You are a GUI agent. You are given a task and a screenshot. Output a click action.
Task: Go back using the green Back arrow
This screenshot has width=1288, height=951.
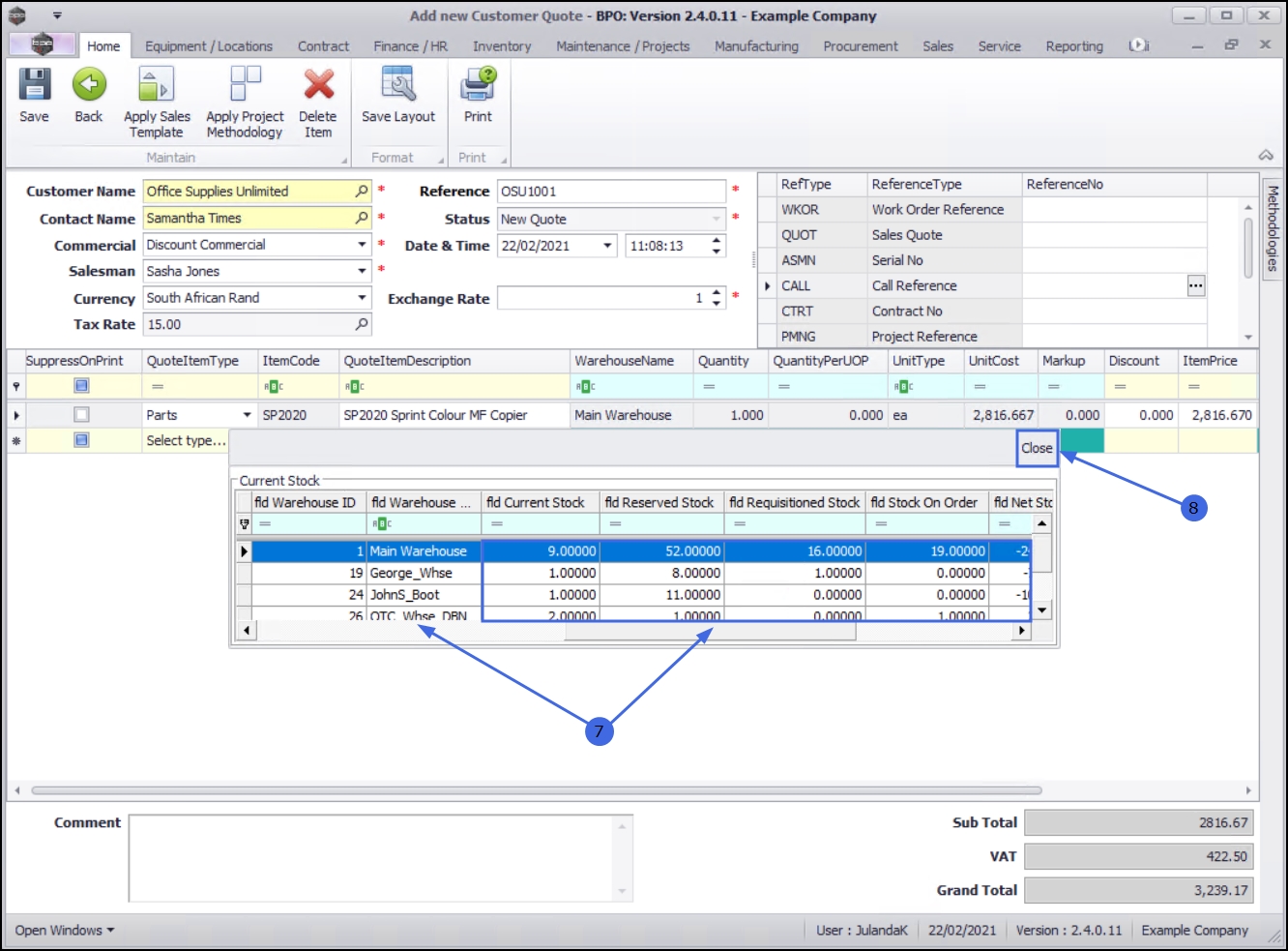[x=89, y=95]
